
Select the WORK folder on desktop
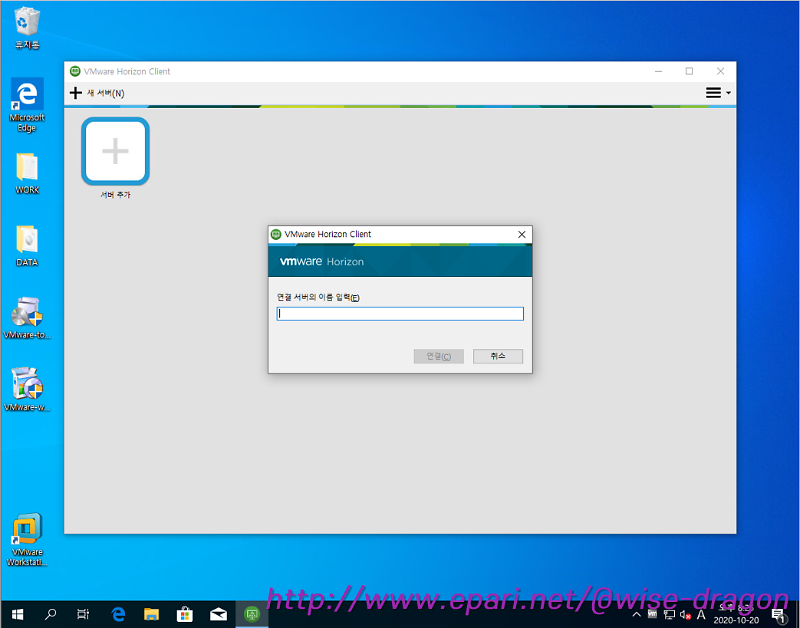27,173
